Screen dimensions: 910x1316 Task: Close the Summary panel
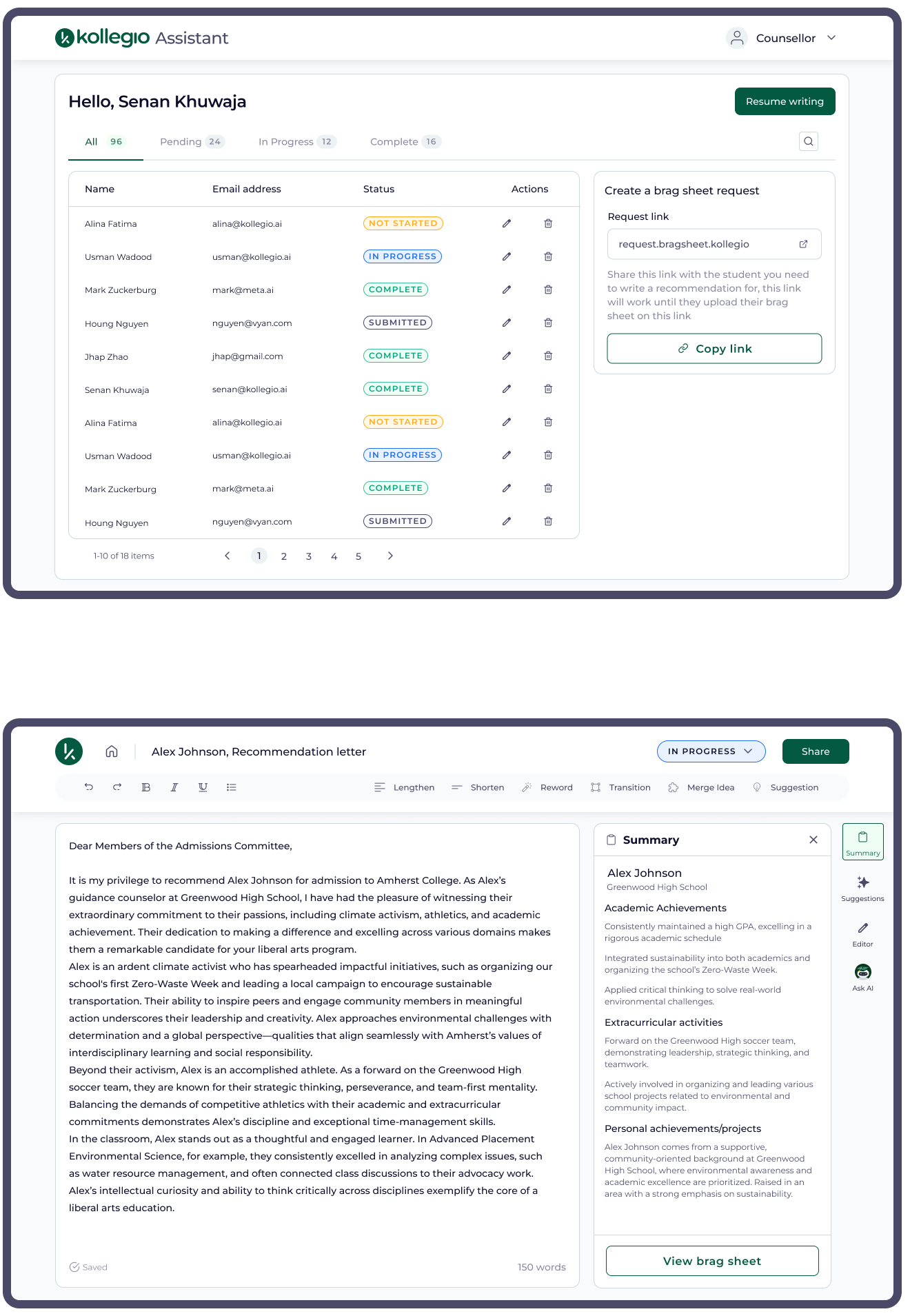pyautogui.click(x=813, y=840)
